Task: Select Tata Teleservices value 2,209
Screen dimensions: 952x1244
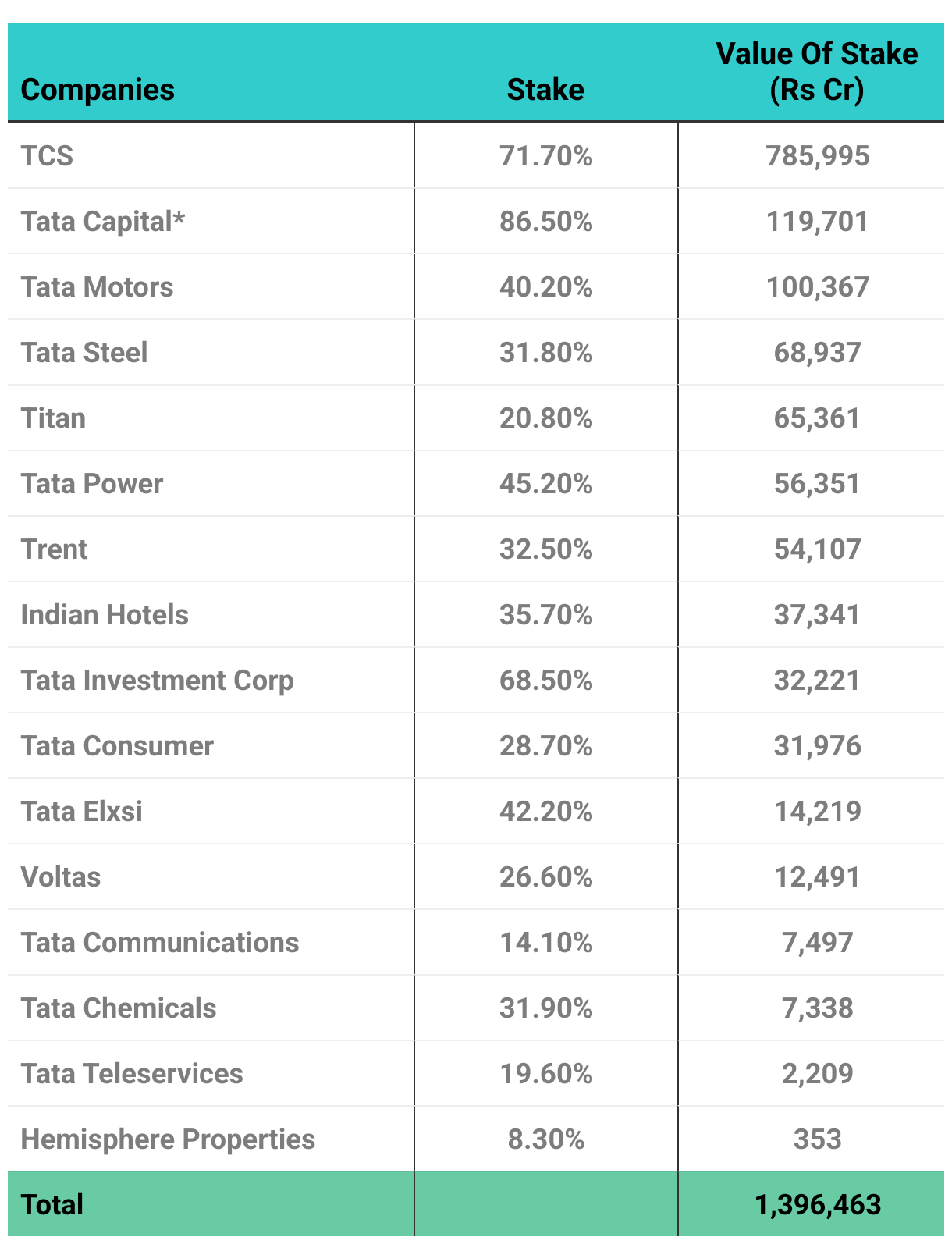Action: (817, 1074)
